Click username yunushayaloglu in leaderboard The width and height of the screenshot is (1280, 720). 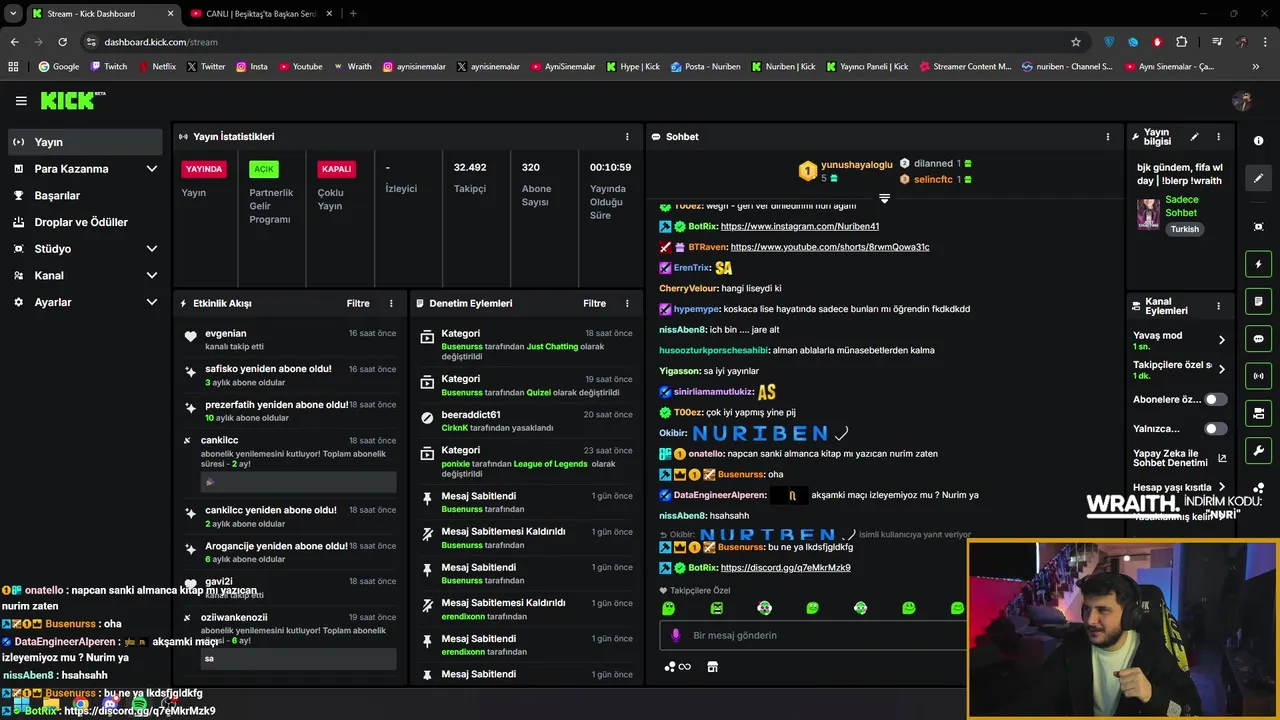(857, 165)
